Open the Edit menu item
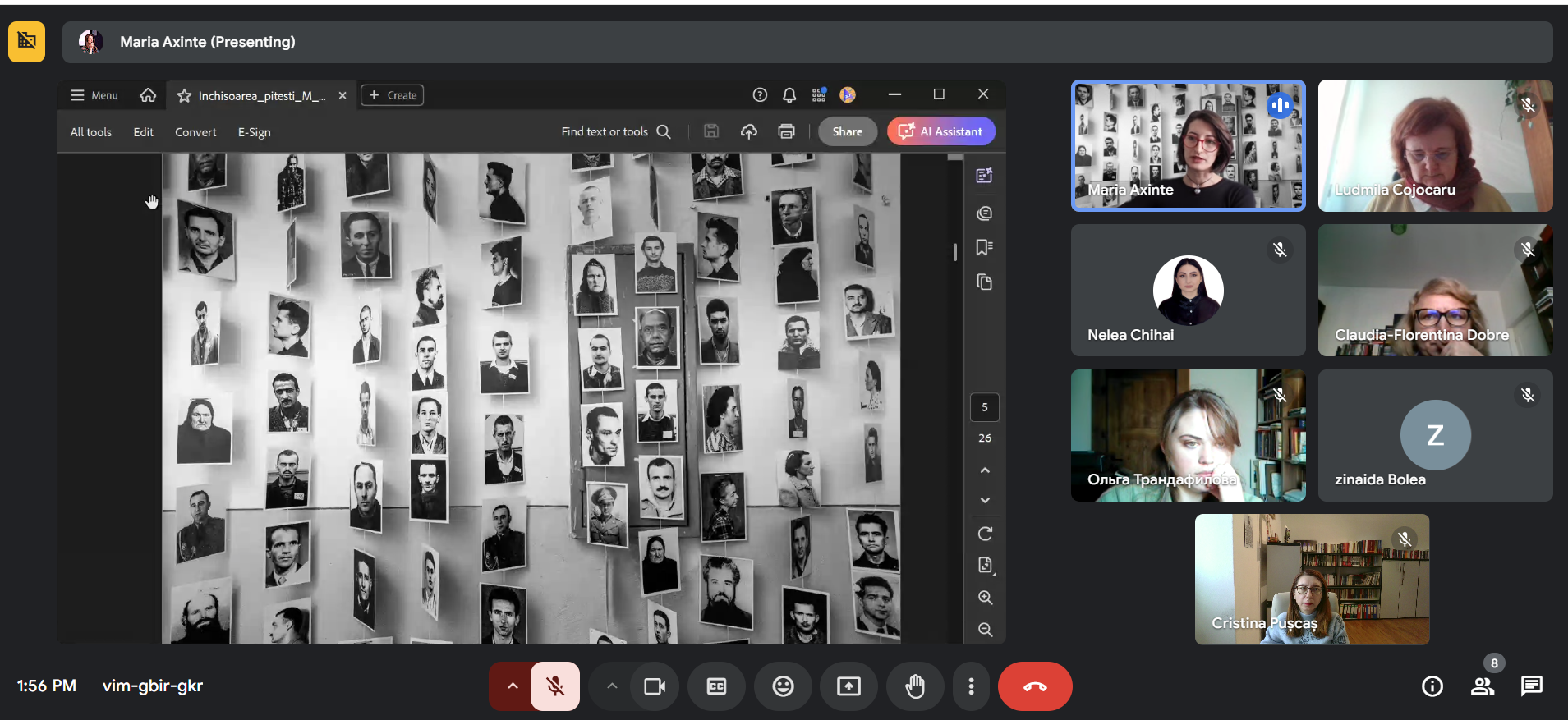 [x=144, y=132]
